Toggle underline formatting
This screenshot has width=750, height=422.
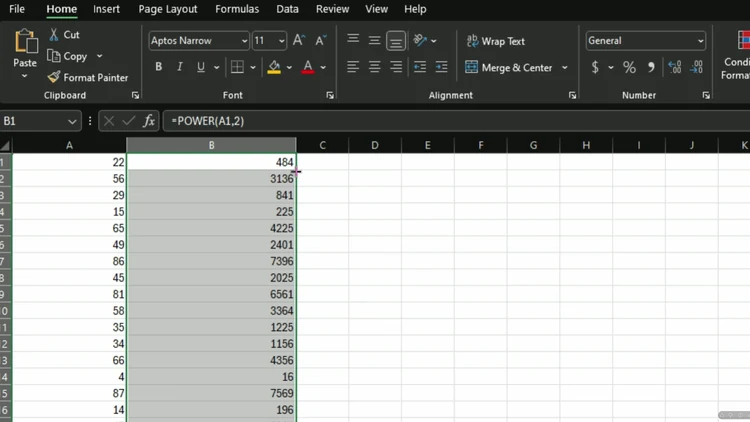coord(201,67)
